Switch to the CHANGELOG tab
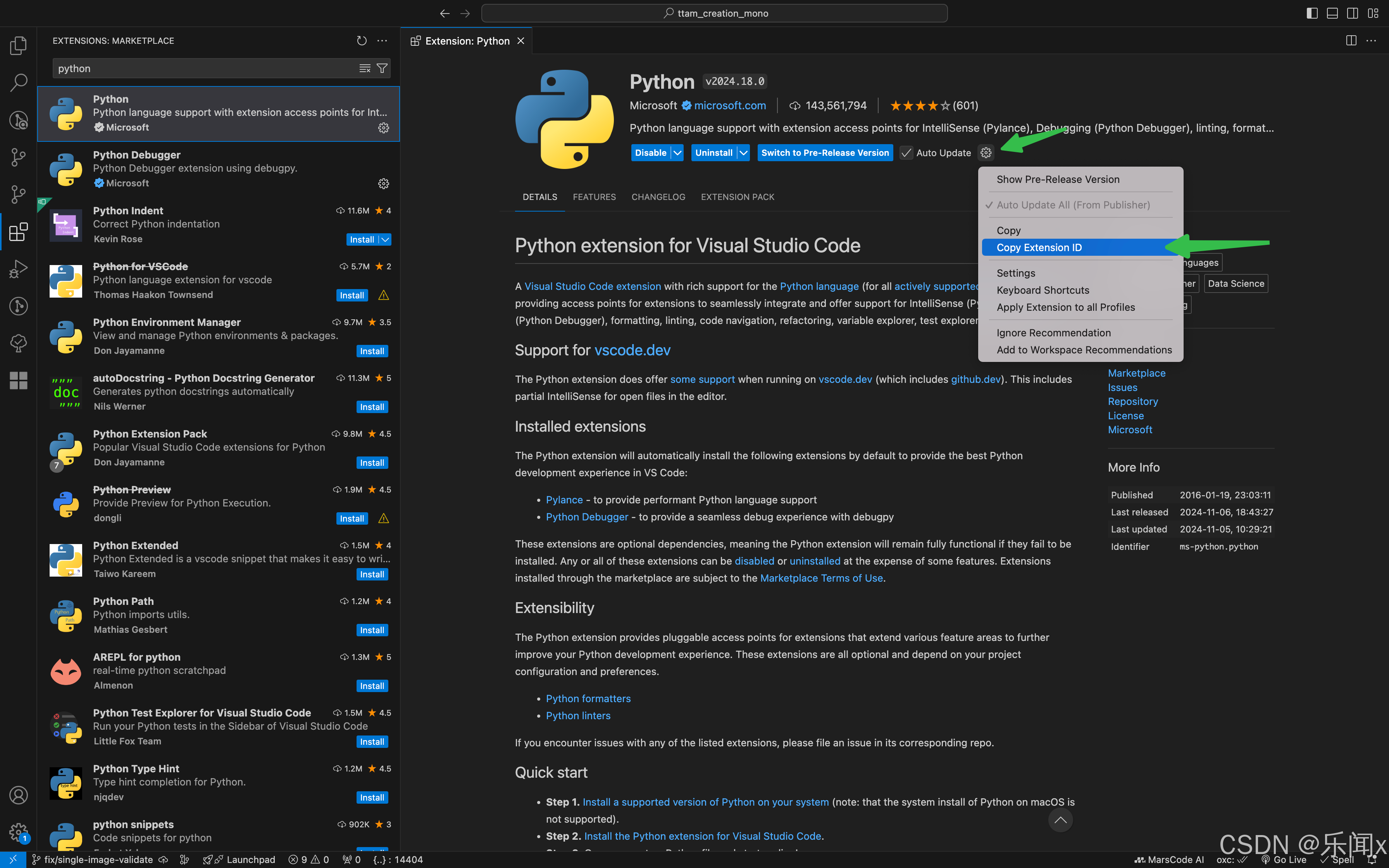The image size is (1389, 868). point(658,197)
